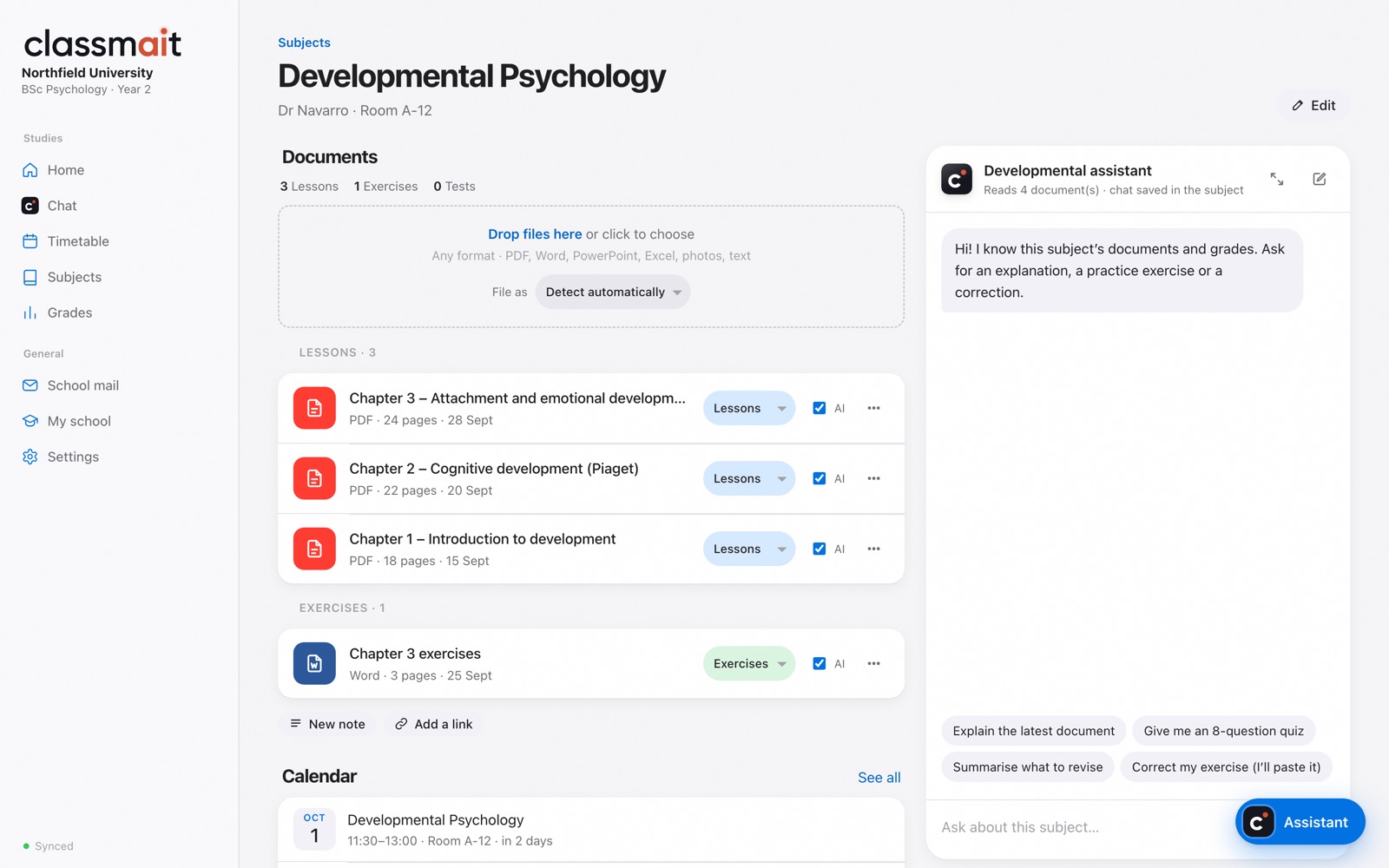1389x868 pixels.
Task: Click the classmait logo
Action: [102, 43]
